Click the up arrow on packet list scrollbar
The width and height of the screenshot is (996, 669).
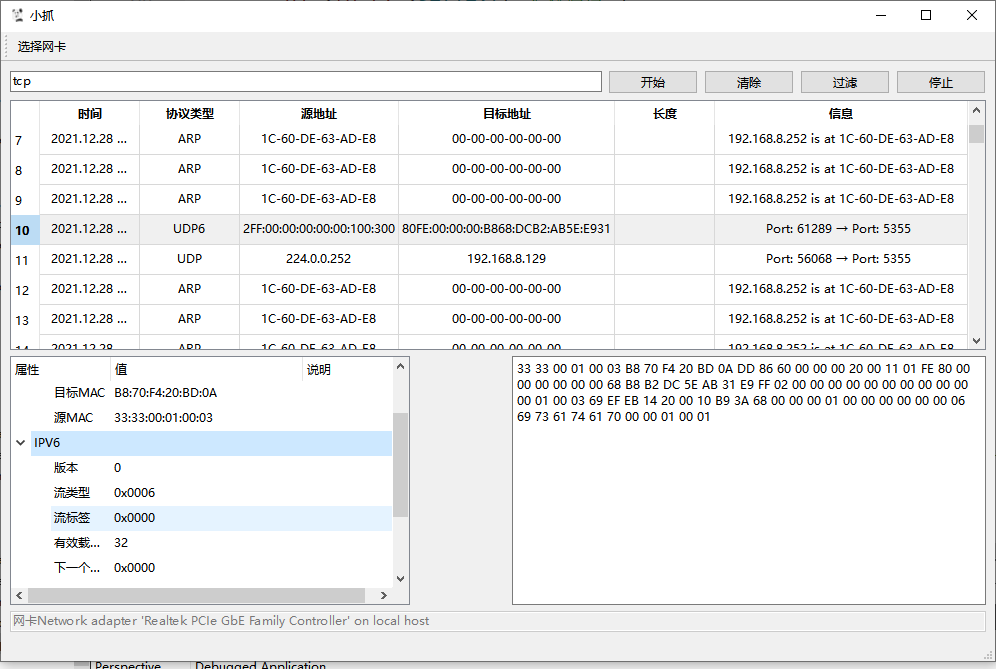pyautogui.click(x=977, y=110)
